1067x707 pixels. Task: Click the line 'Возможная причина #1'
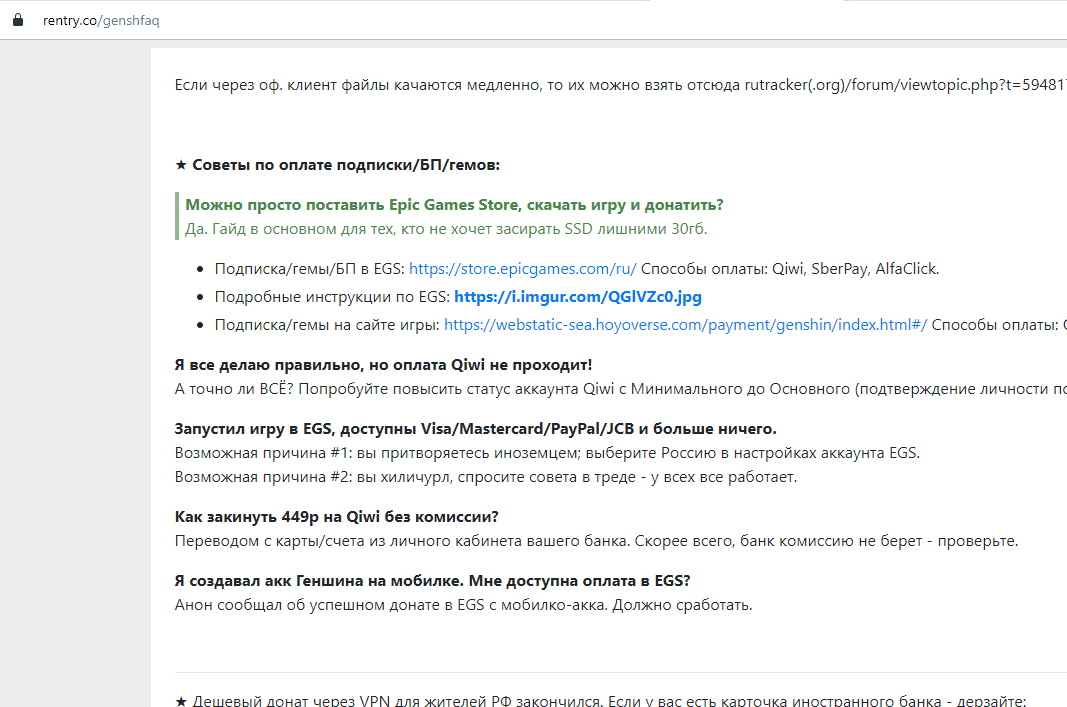pyautogui.click(x=547, y=453)
